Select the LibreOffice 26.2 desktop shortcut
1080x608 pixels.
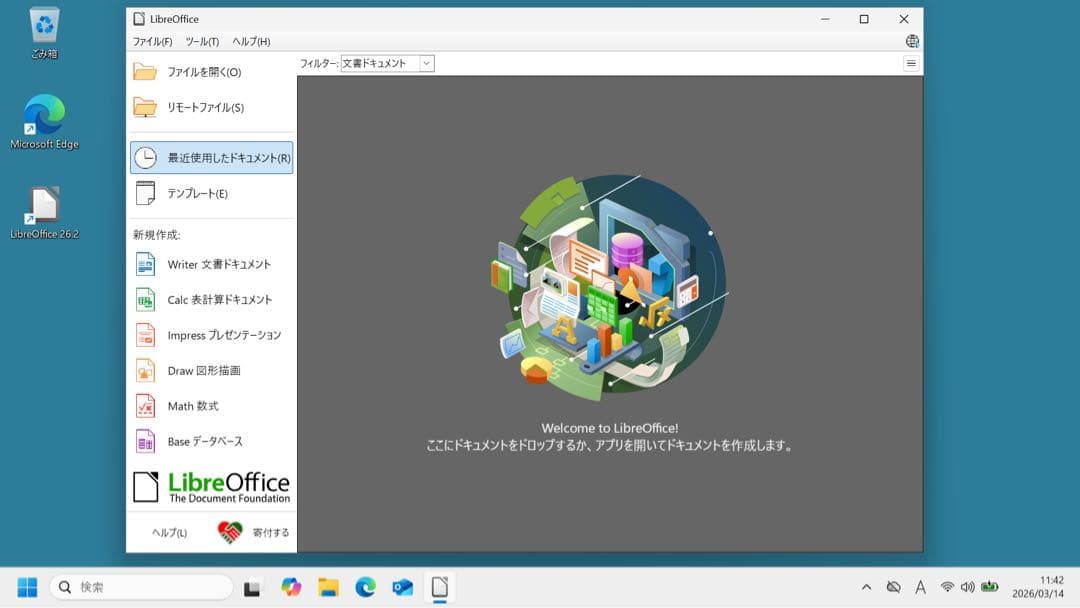(44, 213)
